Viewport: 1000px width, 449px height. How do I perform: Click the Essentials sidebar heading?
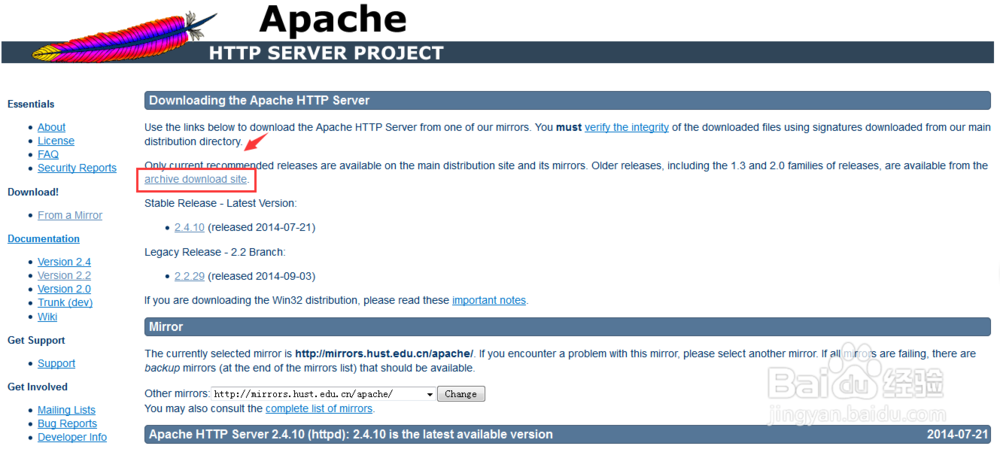pos(31,104)
